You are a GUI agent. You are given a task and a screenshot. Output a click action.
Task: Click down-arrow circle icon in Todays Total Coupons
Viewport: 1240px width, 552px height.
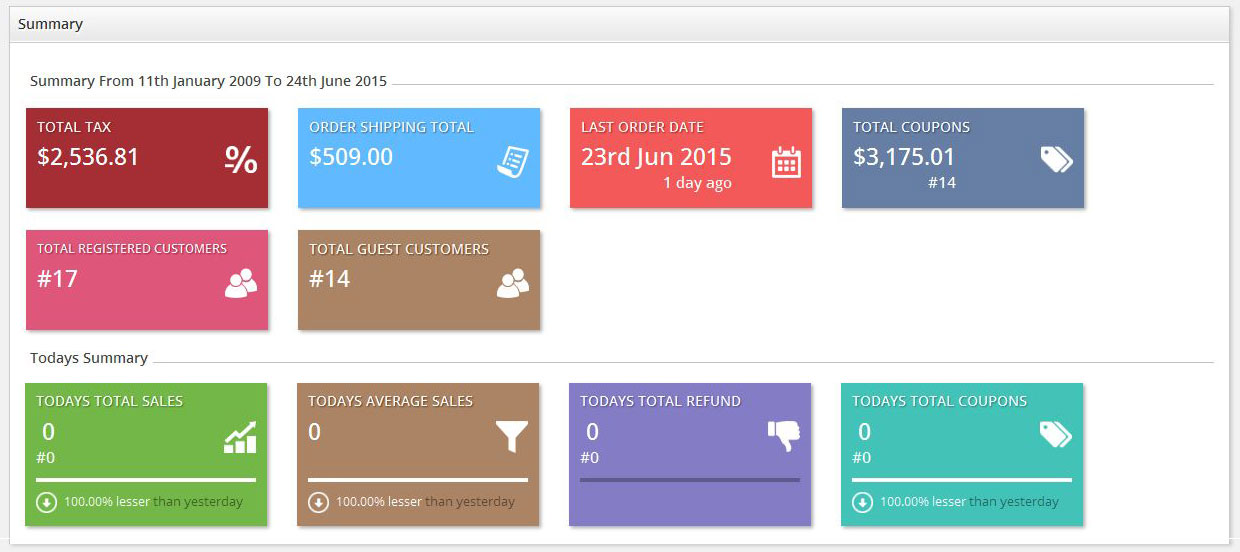click(x=862, y=502)
